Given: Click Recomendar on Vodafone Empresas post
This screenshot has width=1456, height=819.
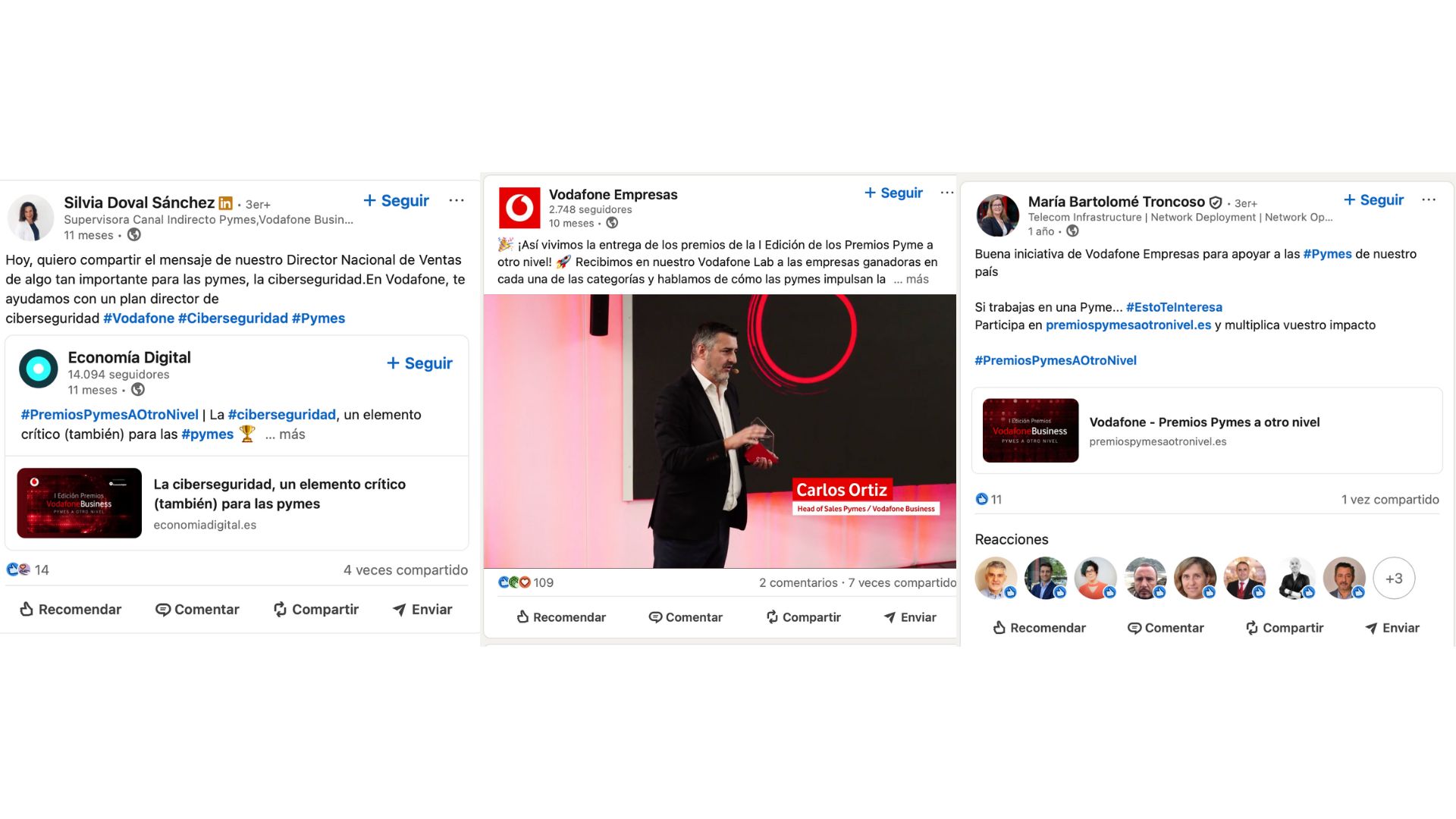Looking at the screenshot, I should (x=561, y=617).
